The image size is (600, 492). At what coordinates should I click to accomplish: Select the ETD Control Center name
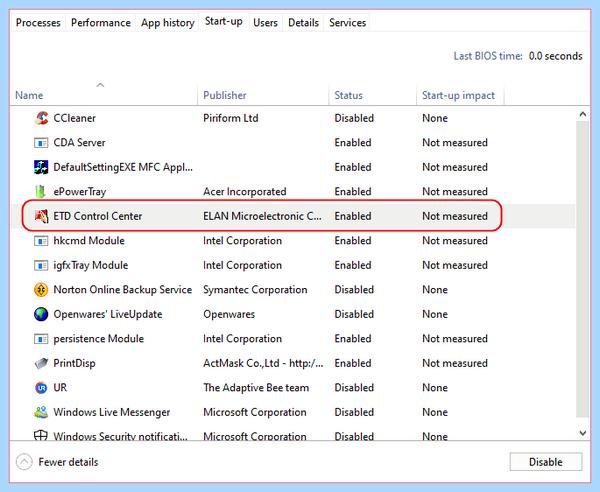pyautogui.click(x=98, y=216)
